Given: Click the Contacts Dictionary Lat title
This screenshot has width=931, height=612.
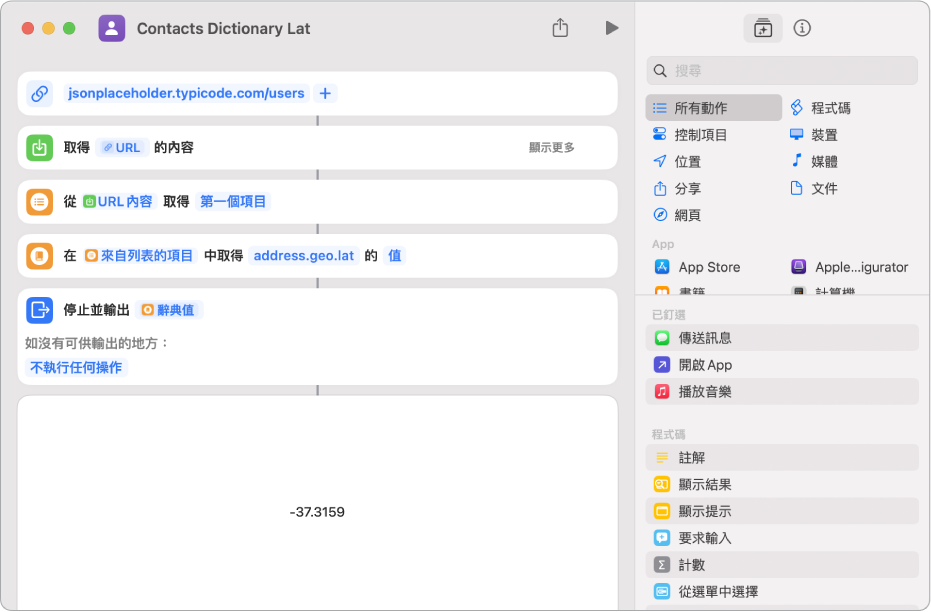Looking at the screenshot, I should [223, 28].
